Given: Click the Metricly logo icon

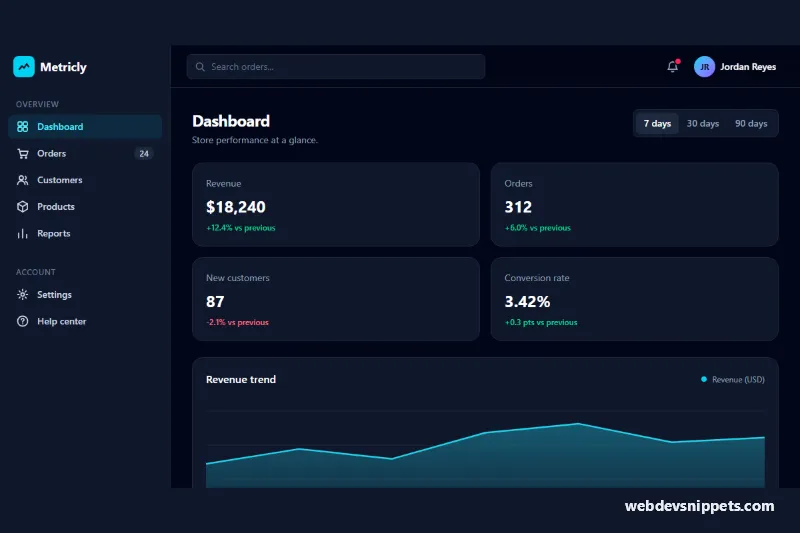Looking at the screenshot, I should click(x=23, y=67).
